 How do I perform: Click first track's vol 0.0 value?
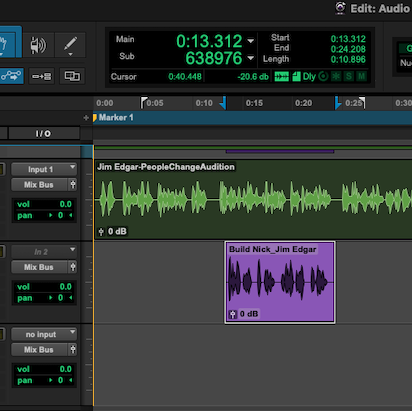[x=65, y=204]
